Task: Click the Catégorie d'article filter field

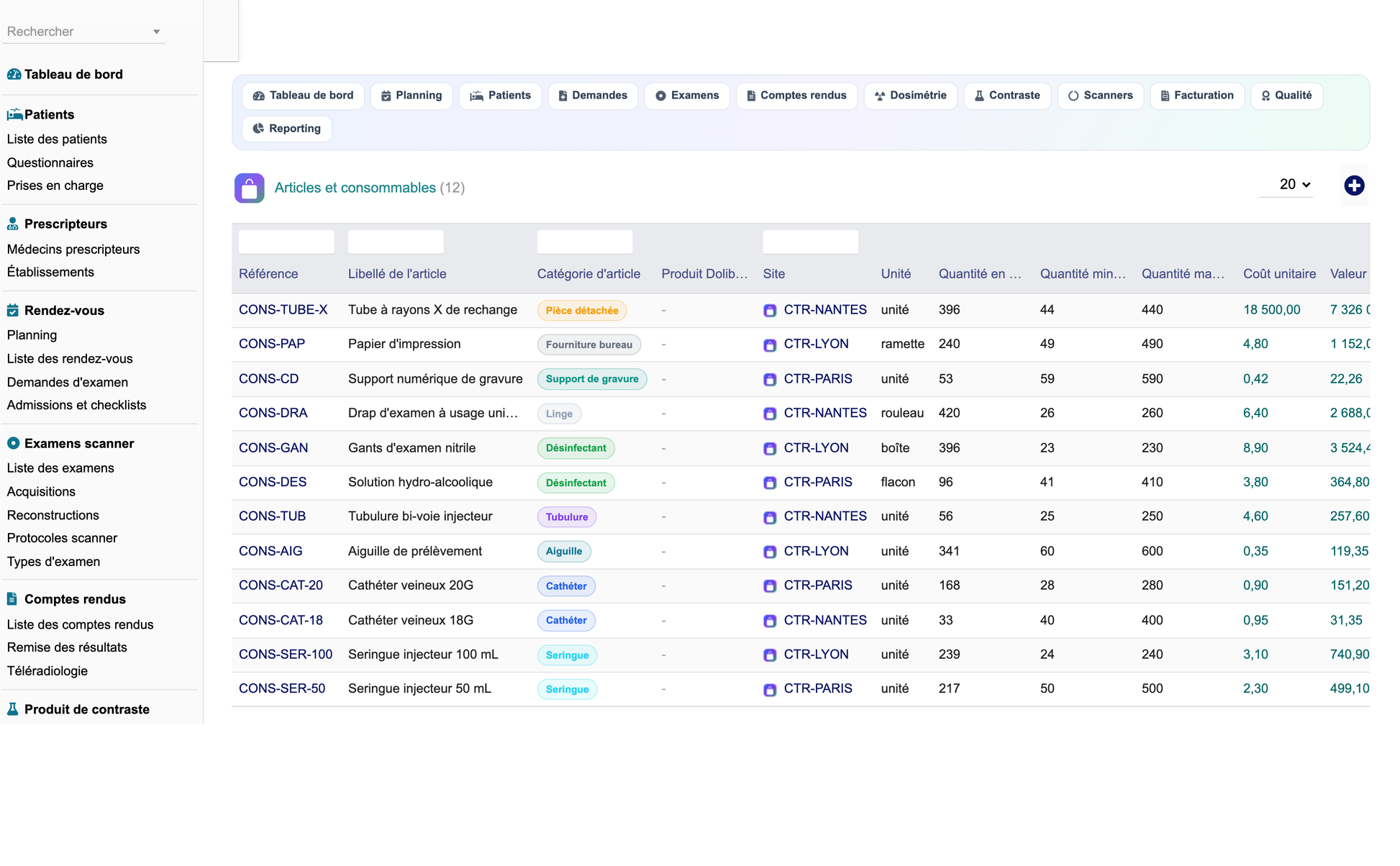Action: pos(585,242)
